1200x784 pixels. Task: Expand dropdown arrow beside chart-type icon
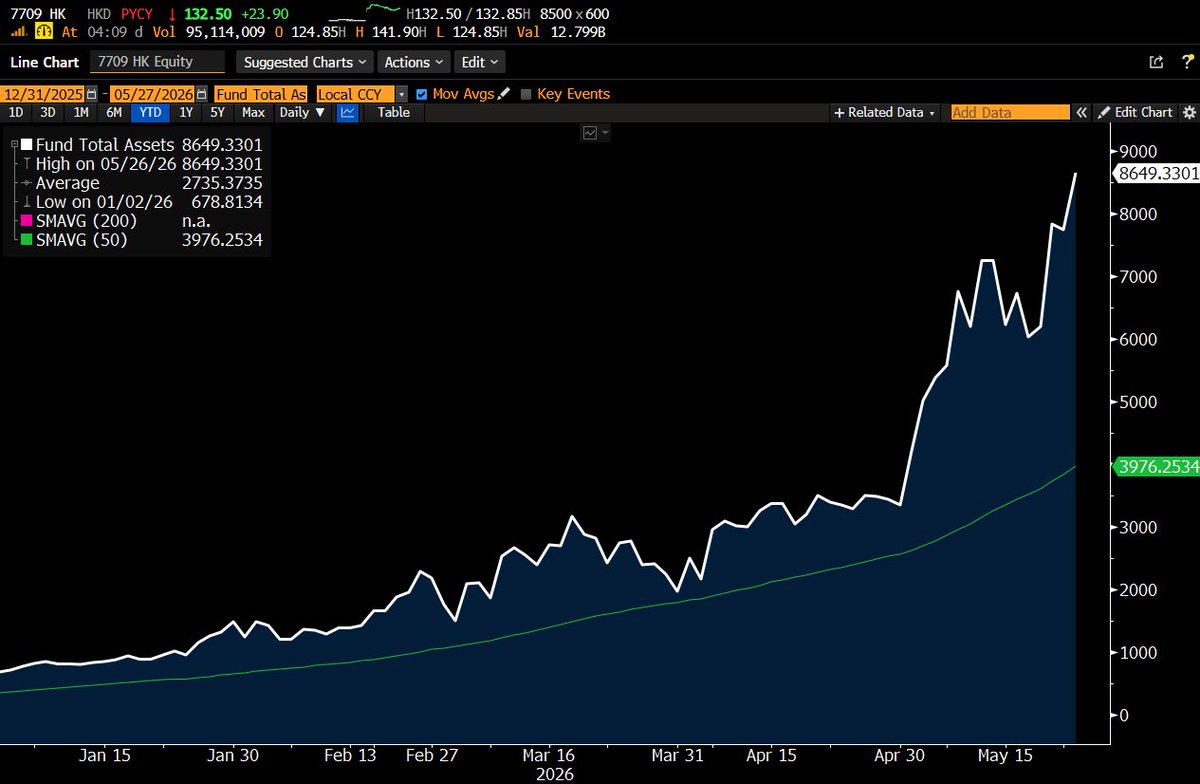pos(605,132)
